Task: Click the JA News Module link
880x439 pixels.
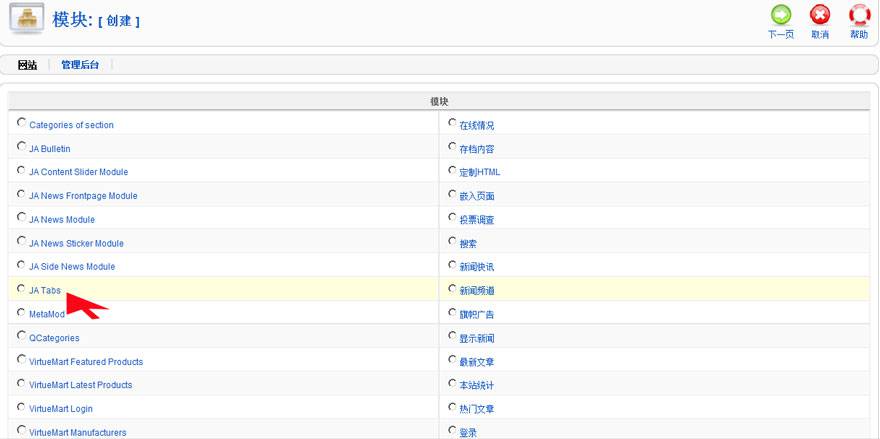Action: (x=62, y=220)
